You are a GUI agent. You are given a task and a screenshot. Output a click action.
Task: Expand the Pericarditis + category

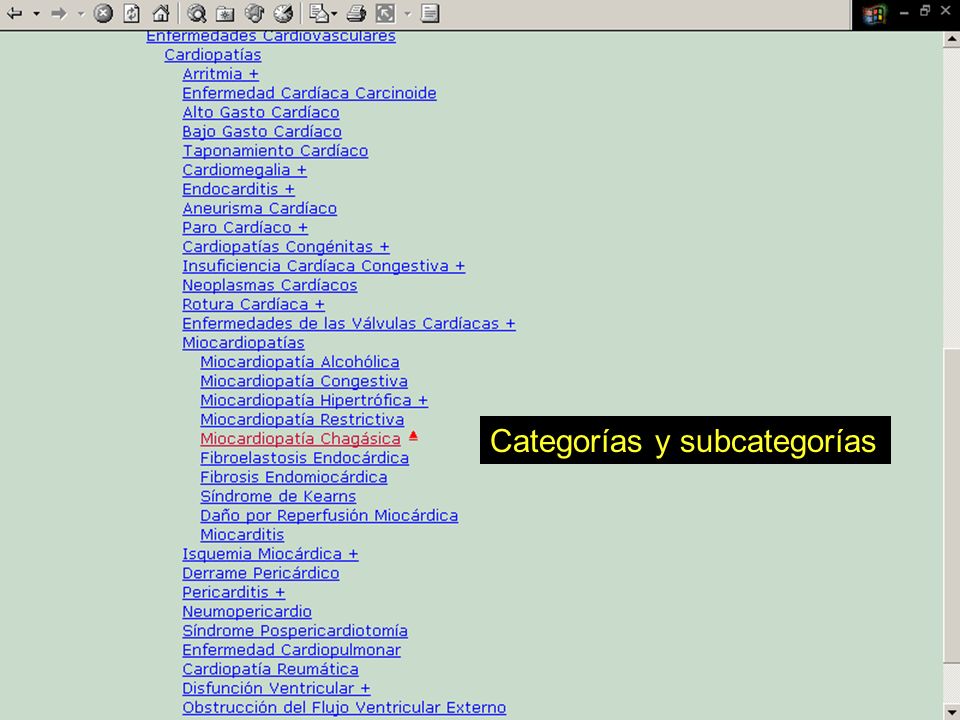[233, 592]
